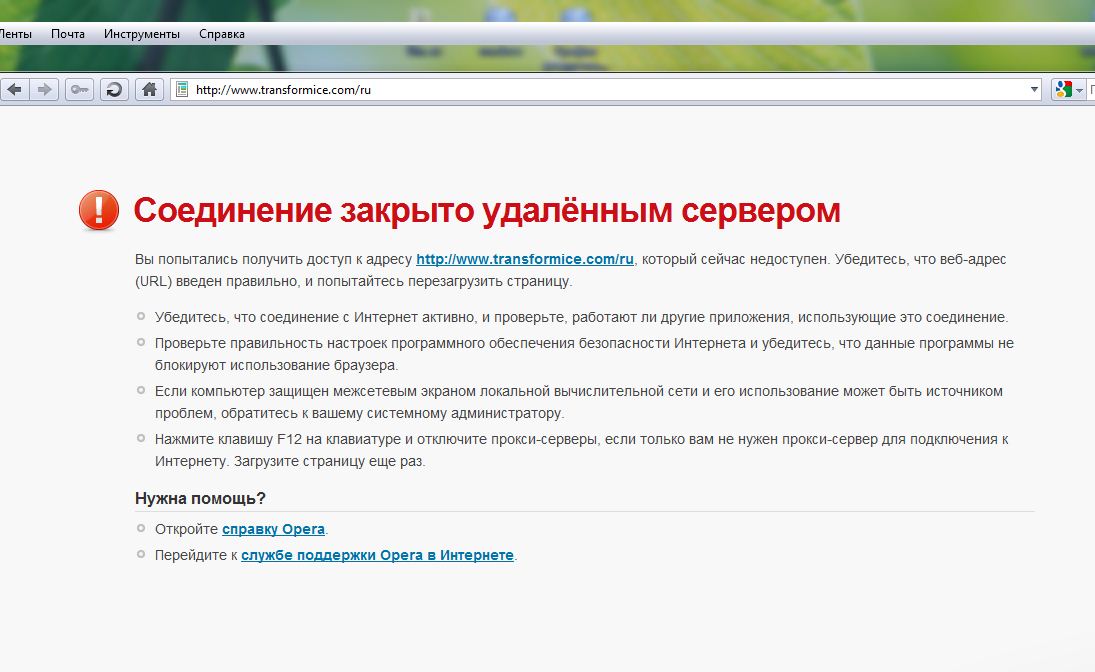Click heading Соединение закрыто удалённым сервером
Screen dimensions: 1095x672
coord(487,210)
